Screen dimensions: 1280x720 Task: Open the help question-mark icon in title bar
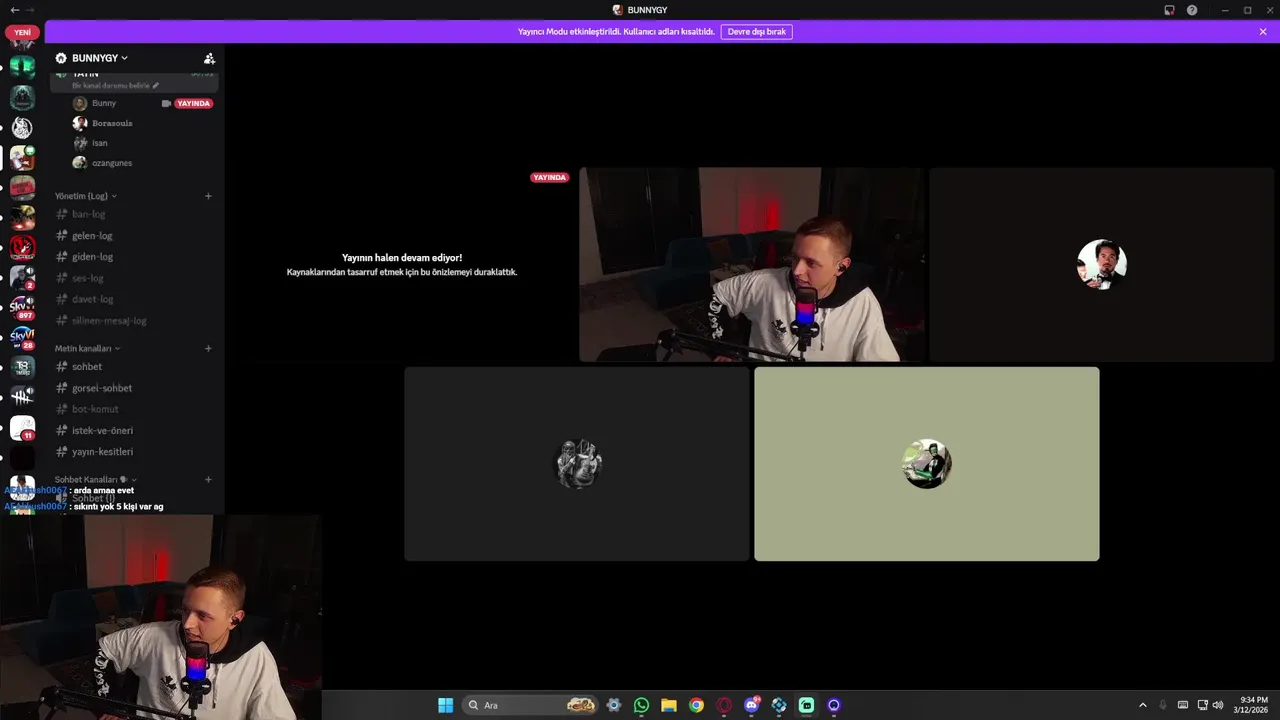(x=1192, y=10)
